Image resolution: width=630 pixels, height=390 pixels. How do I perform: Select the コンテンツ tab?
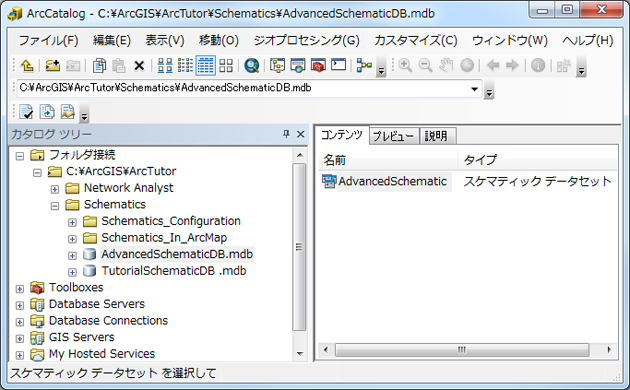[x=342, y=135]
